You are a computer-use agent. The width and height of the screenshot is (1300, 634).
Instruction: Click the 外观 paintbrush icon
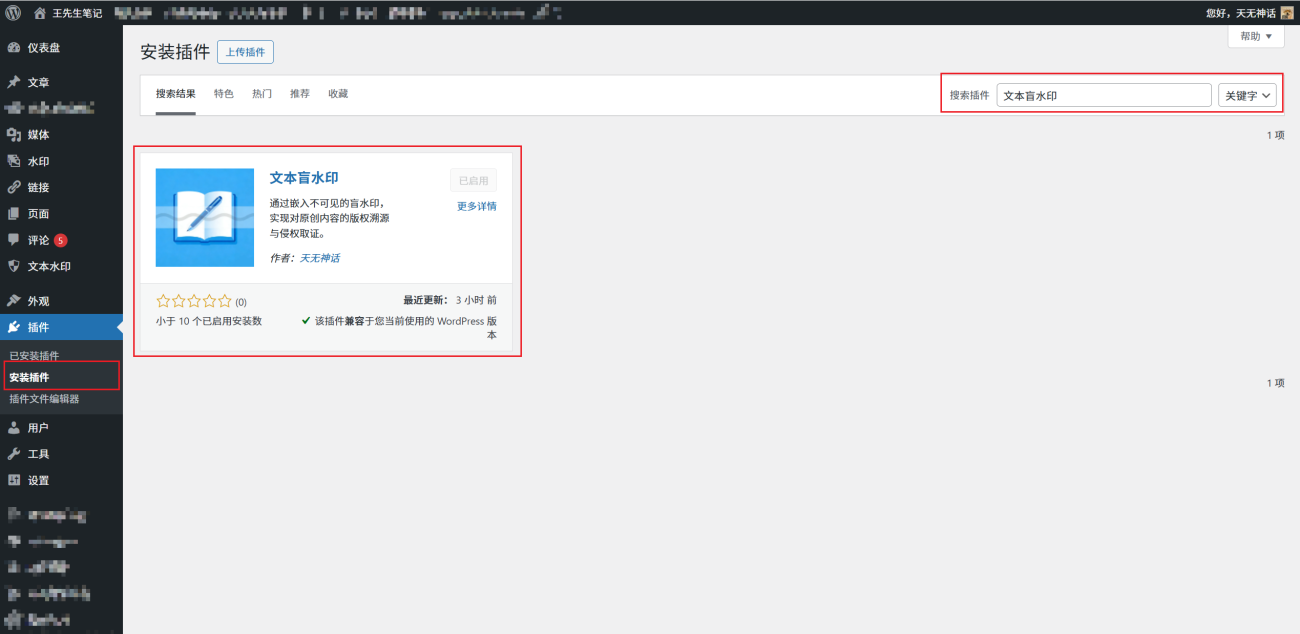[x=14, y=301]
